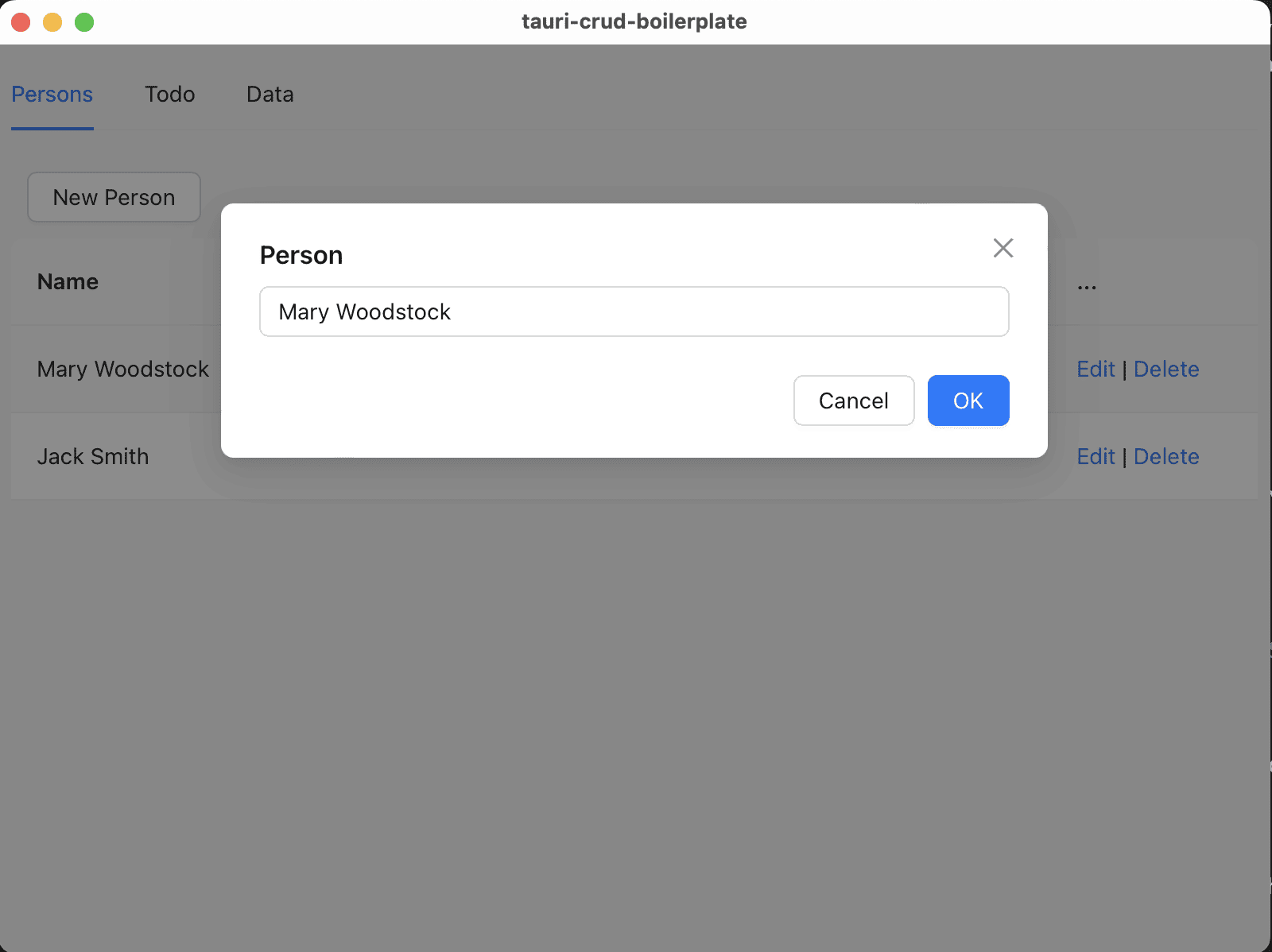Edit the Jack Smith row

click(x=1096, y=457)
